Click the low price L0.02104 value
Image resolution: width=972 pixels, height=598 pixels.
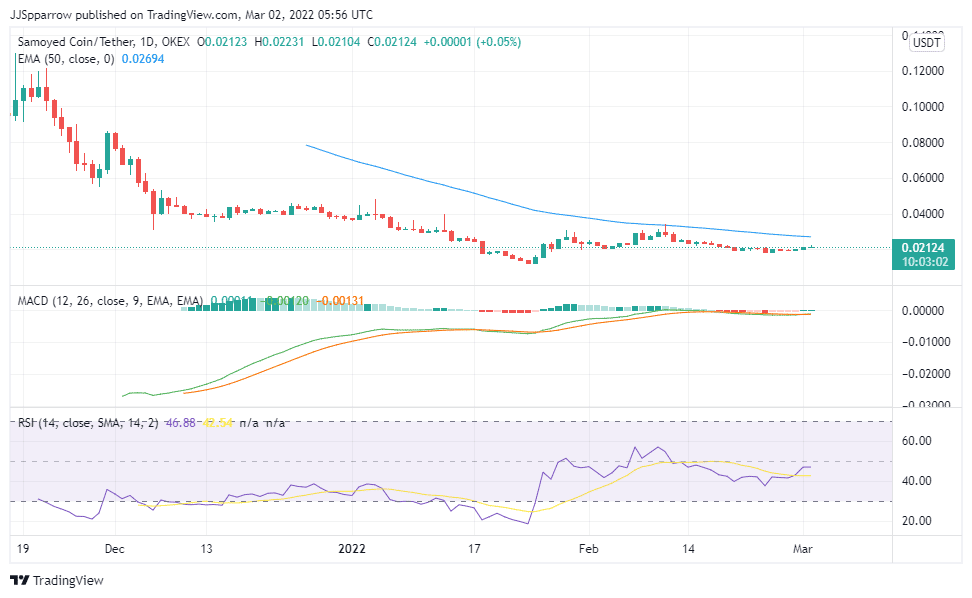coord(336,42)
